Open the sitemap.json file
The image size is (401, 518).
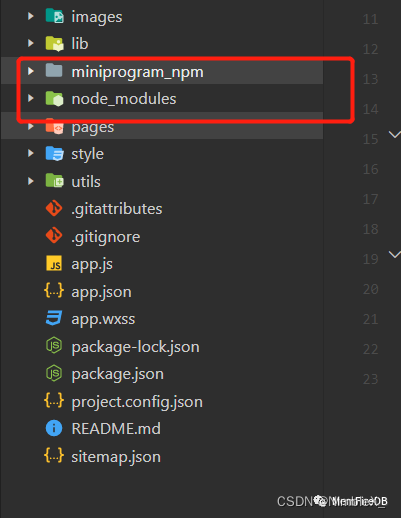(116, 457)
